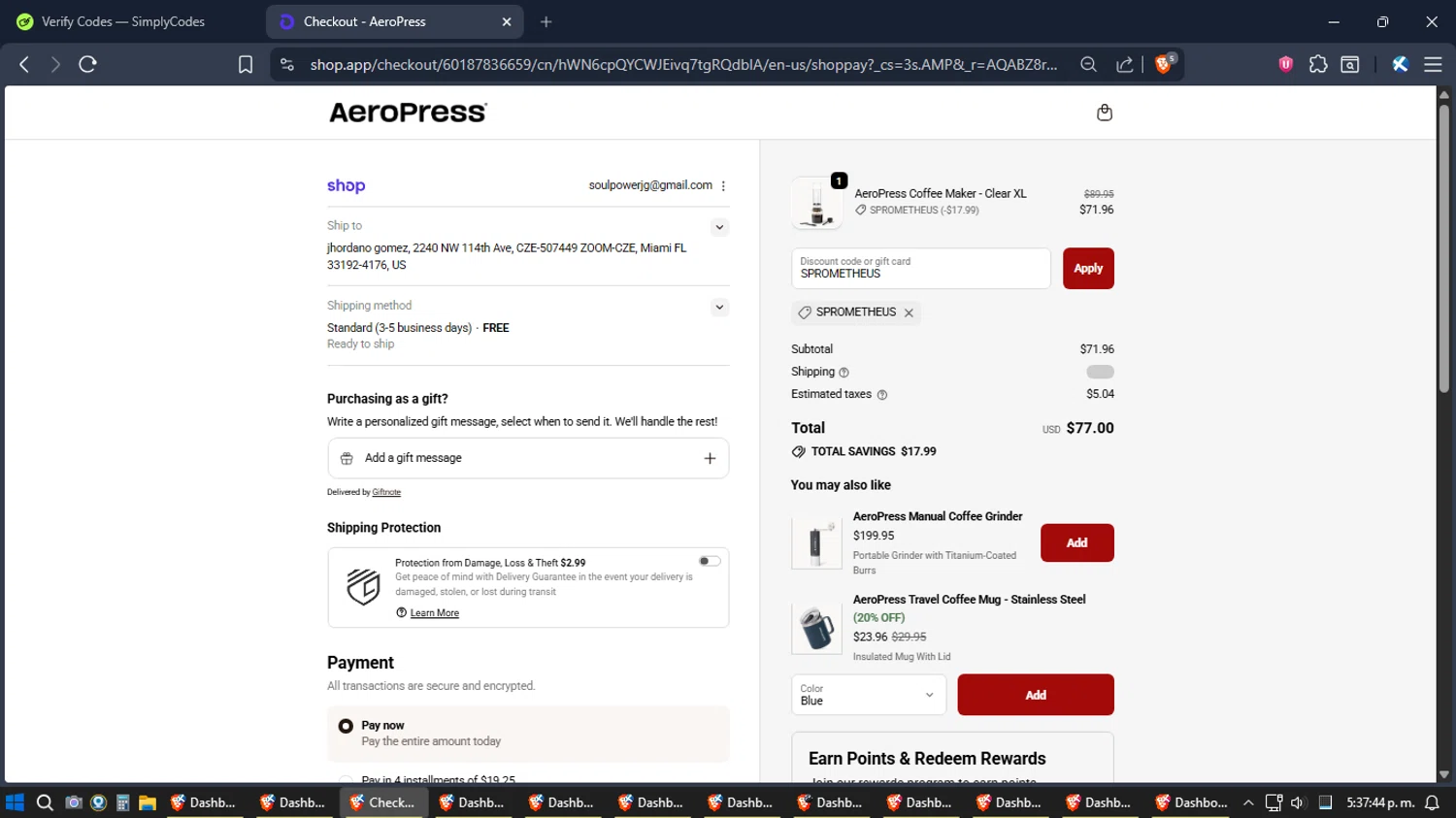Add the Travel Coffee Mug to order

coord(1036,695)
